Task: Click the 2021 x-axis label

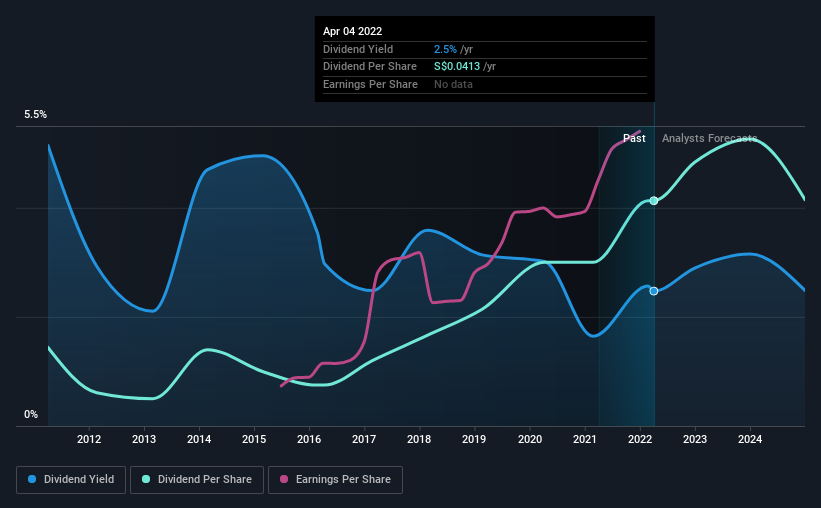Action: (x=585, y=439)
